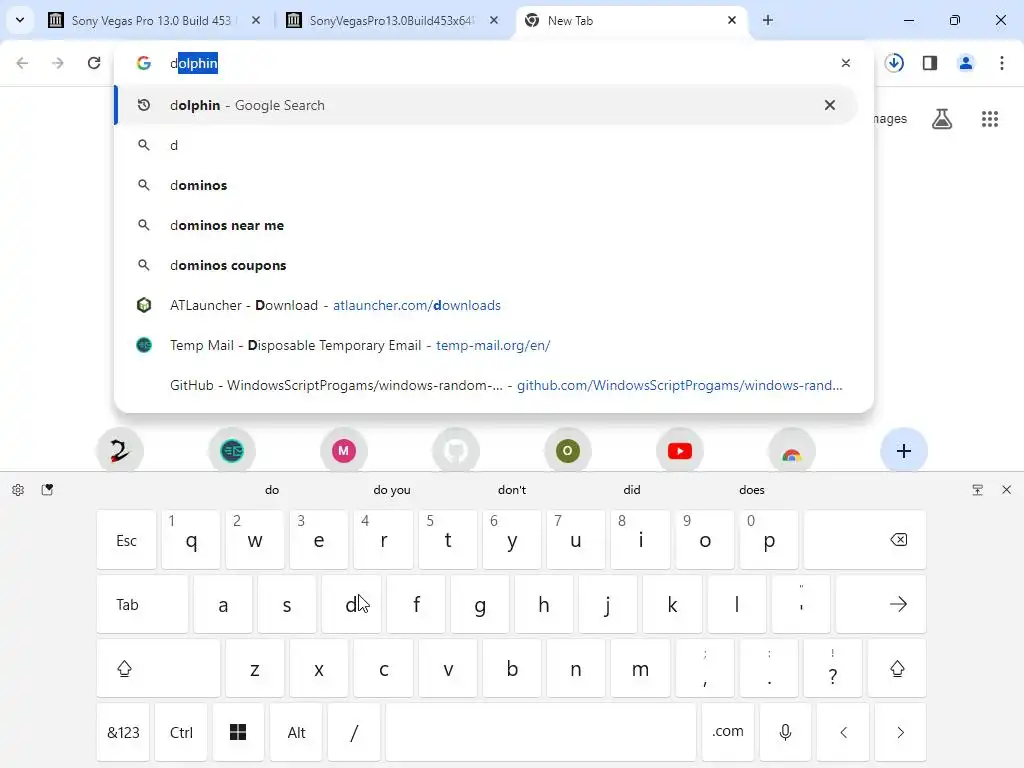This screenshot has width=1024, height=768.
Task: Tap the backspace key
Action: [865, 540]
